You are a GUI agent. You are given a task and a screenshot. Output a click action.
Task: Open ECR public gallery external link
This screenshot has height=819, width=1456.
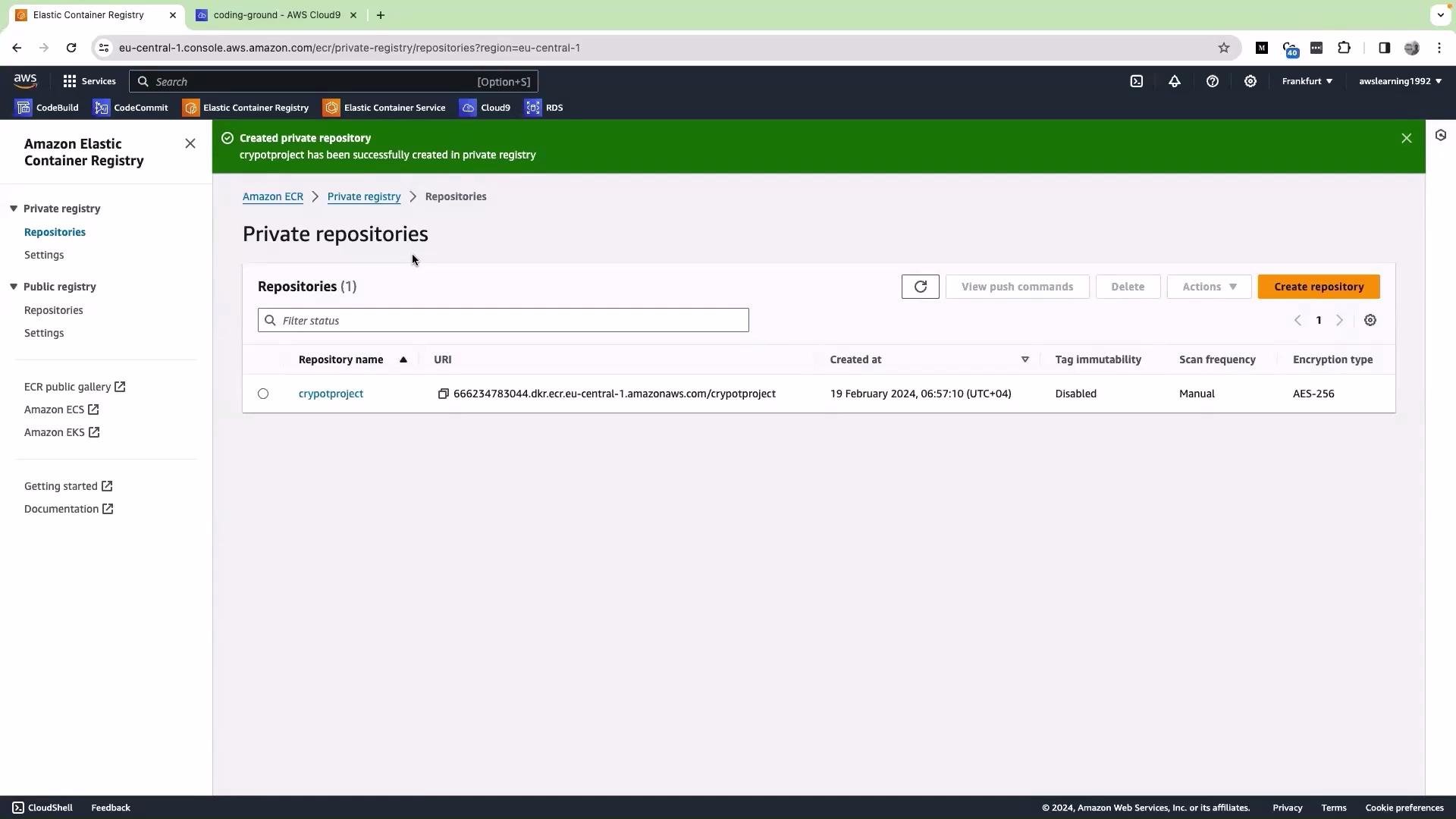74,387
